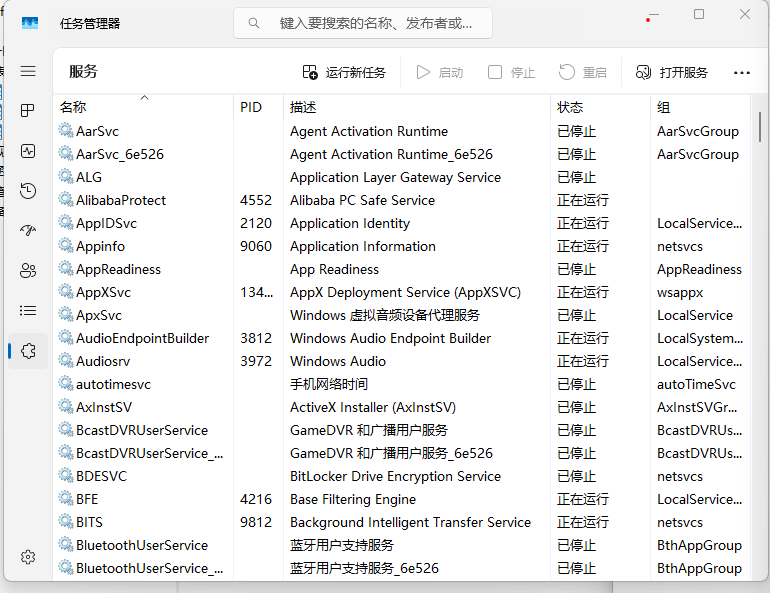Open the Details page list icon
The image size is (770, 593).
pos(28,311)
